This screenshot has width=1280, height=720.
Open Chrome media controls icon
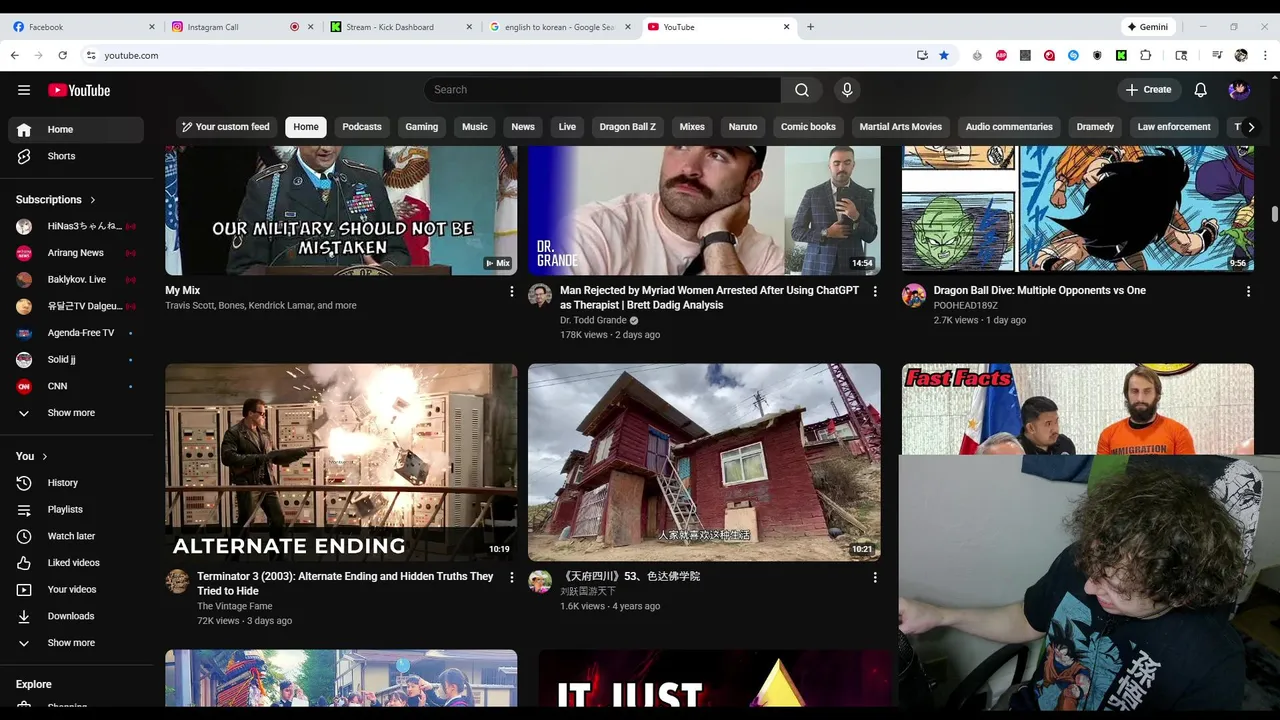coord(1217,55)
